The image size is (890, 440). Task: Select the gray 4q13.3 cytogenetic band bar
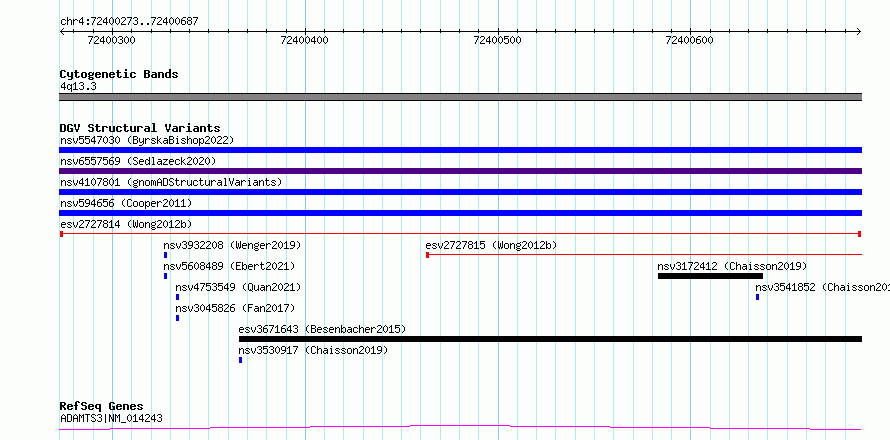point(460,97)
